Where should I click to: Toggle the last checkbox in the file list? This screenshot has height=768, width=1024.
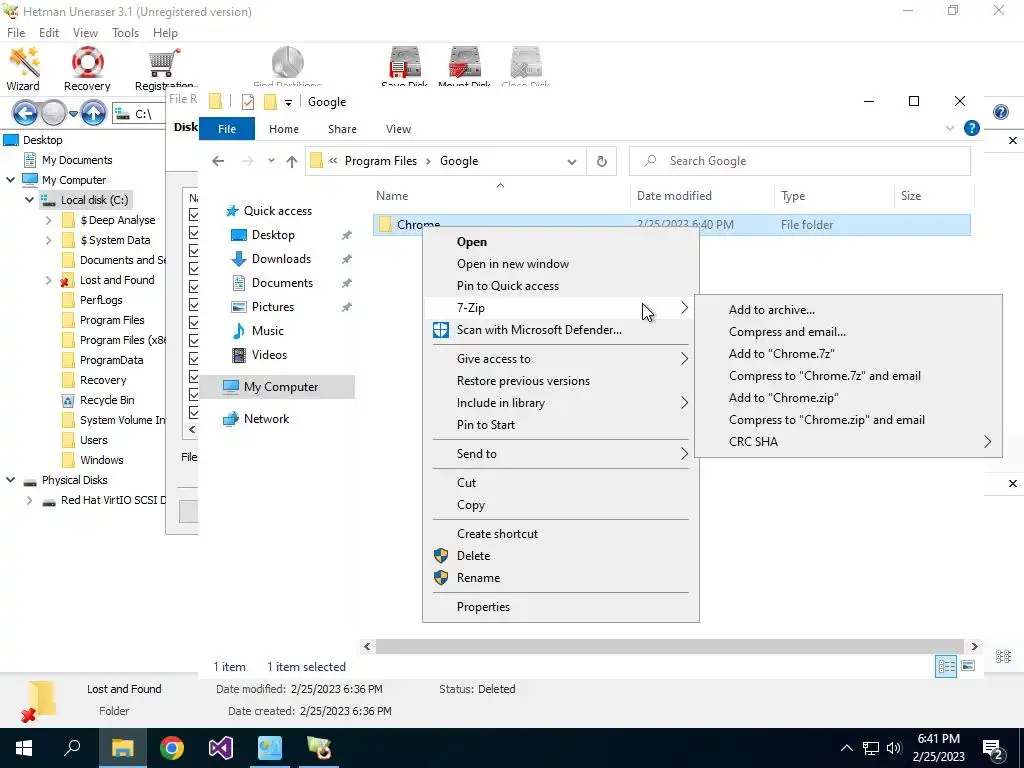tap(193, 412)
